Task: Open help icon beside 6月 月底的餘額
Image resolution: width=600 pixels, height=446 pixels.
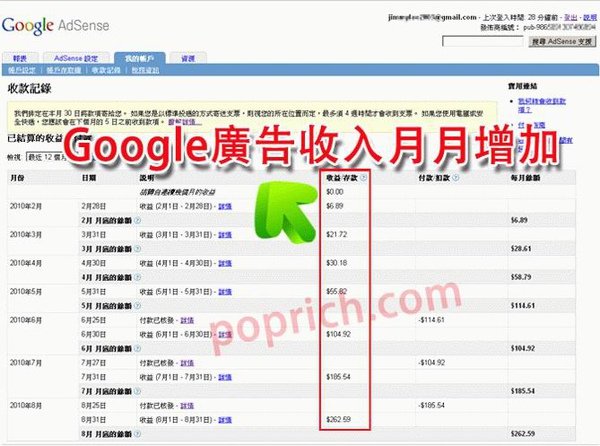Action: (x=137, y=348)
